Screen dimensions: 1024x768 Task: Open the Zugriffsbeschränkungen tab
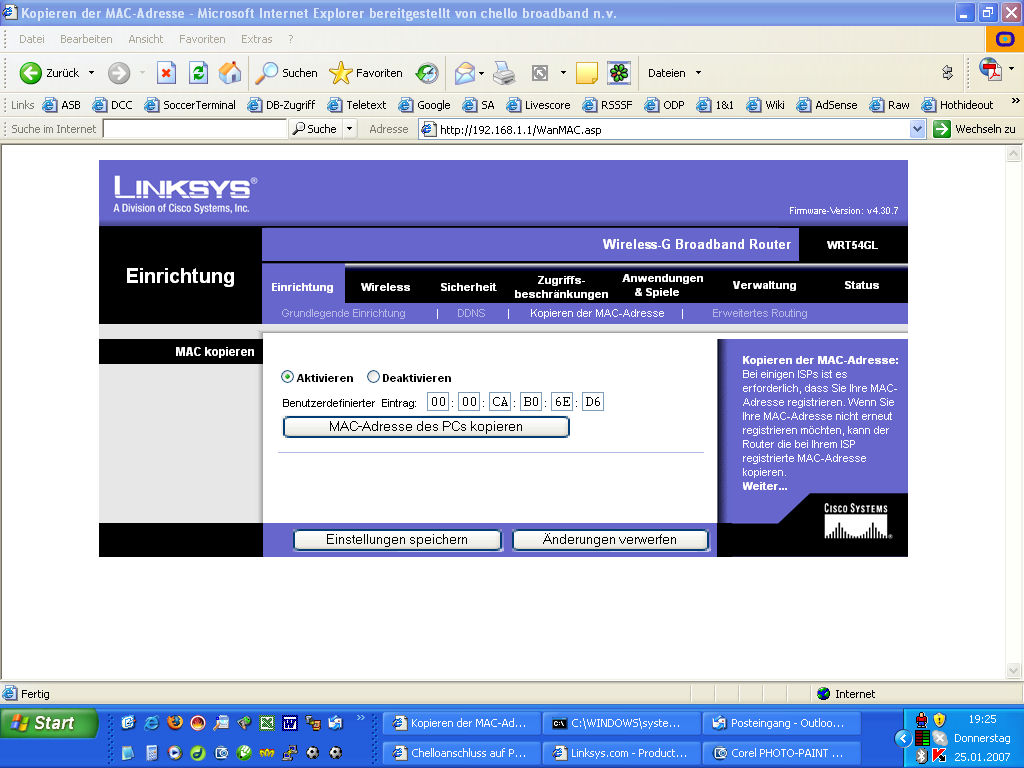pos(561,287)
